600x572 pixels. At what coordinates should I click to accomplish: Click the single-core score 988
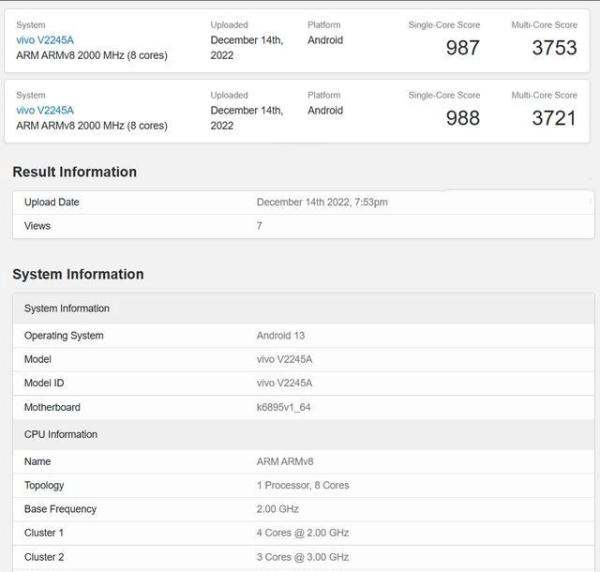pyautogui.click(x=462, y=117)
